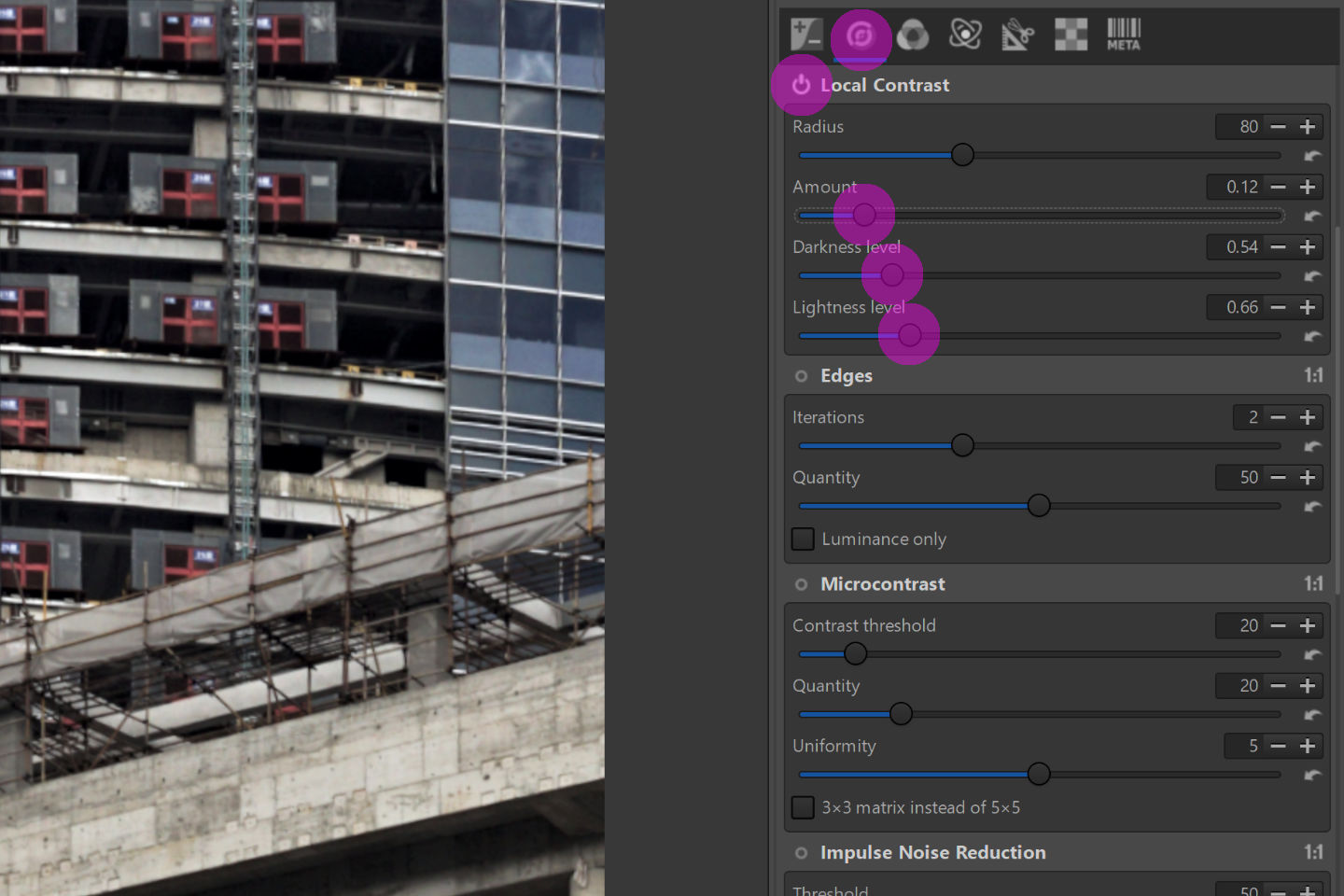Open the Meta tab
The height and width of the screenshot is (896, 1344).
tap(1124, 35)
